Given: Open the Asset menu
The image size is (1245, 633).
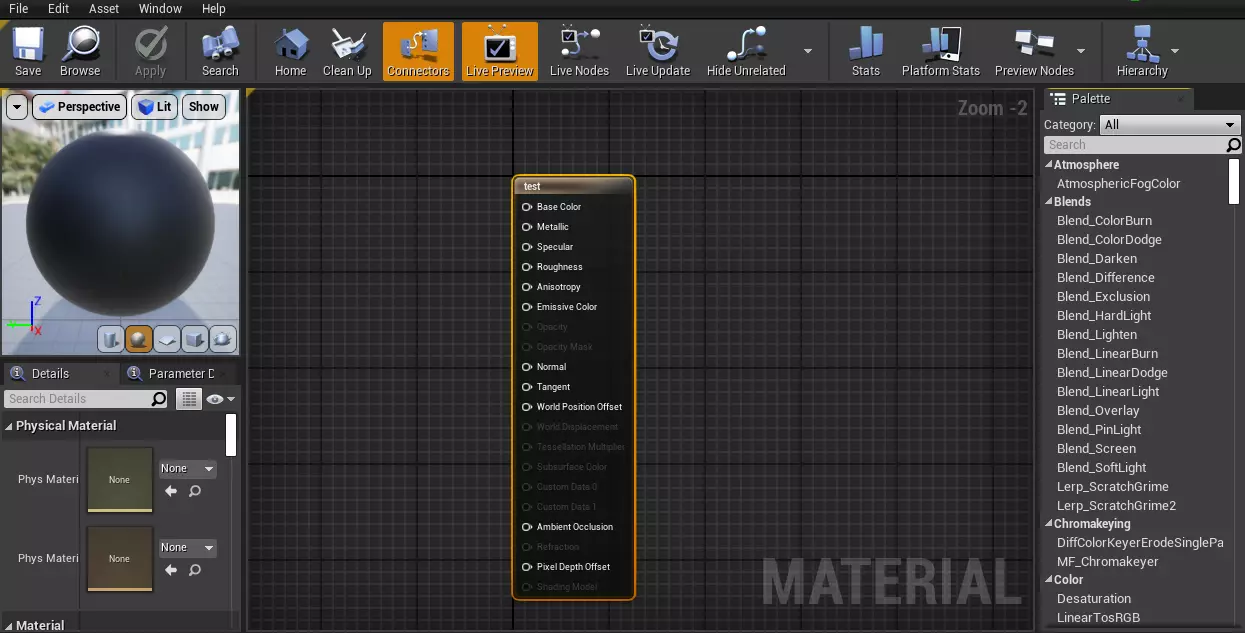Looking at the screenshot, I should 104,8.
